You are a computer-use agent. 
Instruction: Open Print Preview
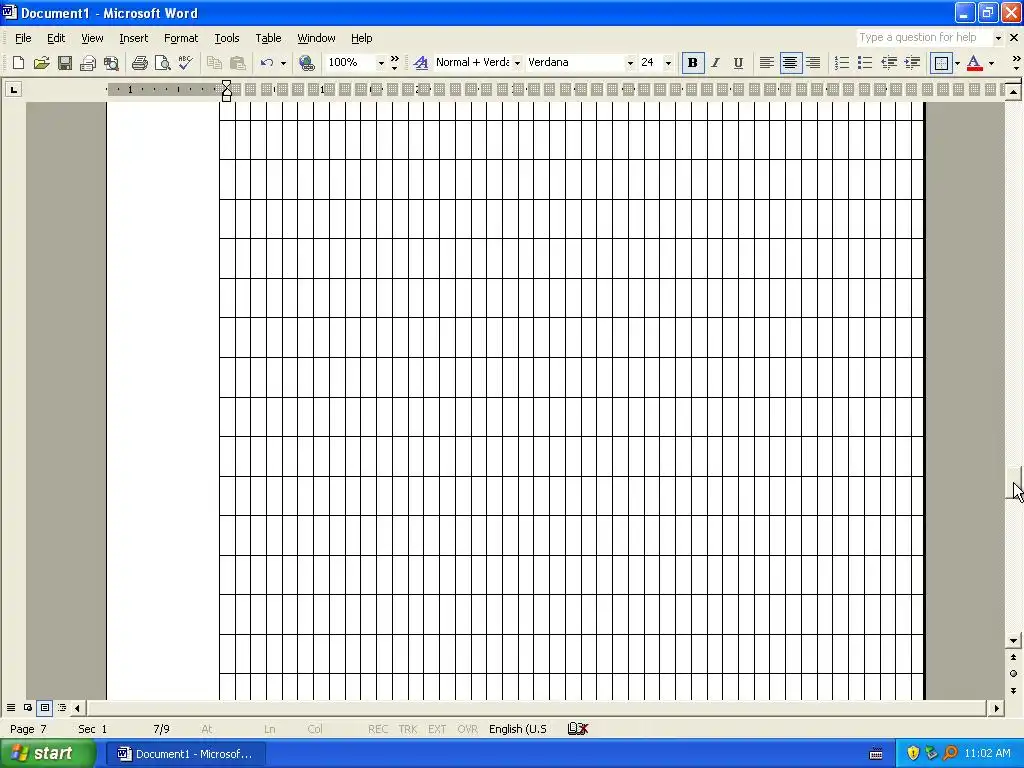click(x=162, y=63)
